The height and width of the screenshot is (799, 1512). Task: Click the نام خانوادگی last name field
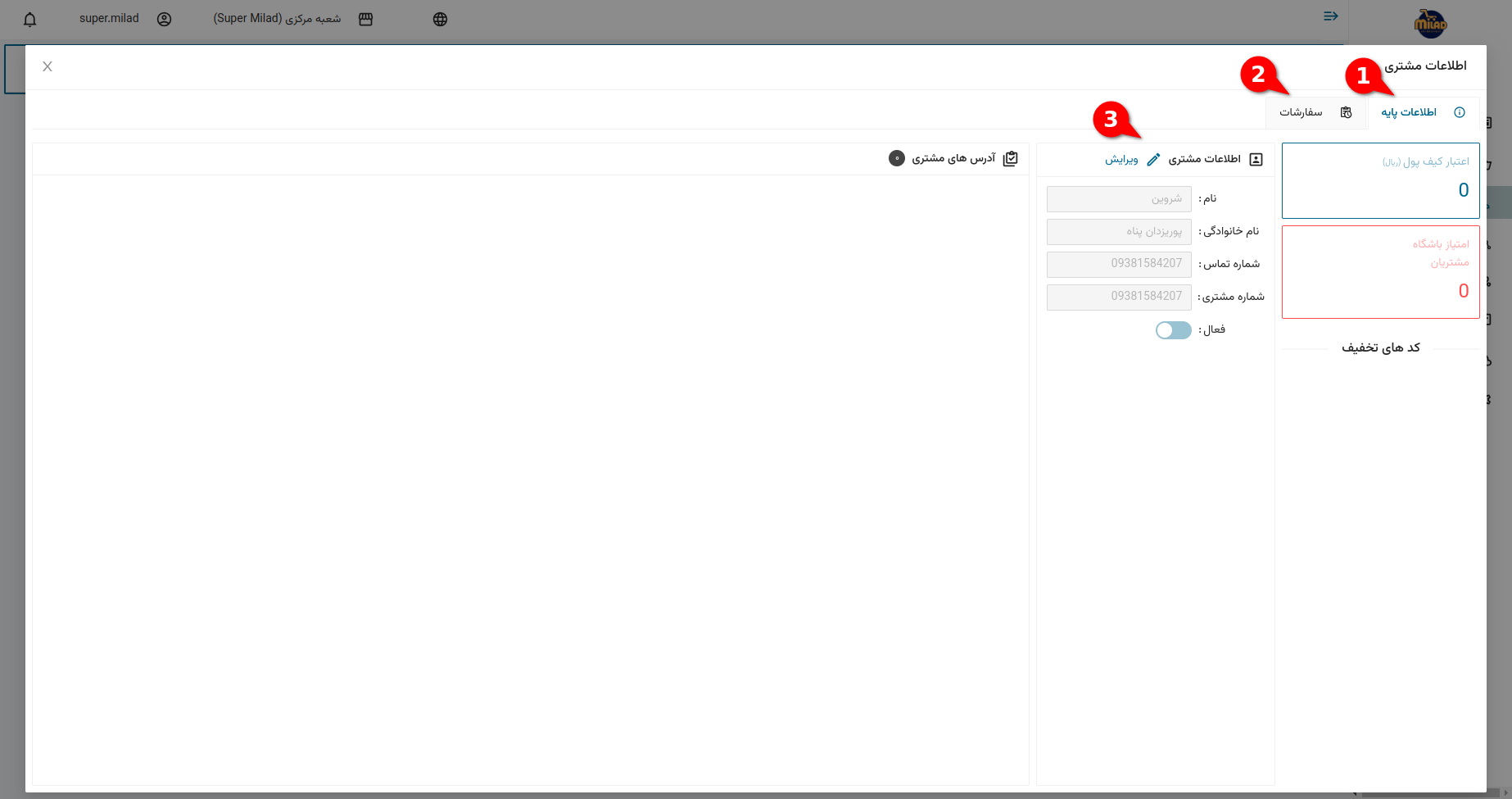(x=1119, y=232)
